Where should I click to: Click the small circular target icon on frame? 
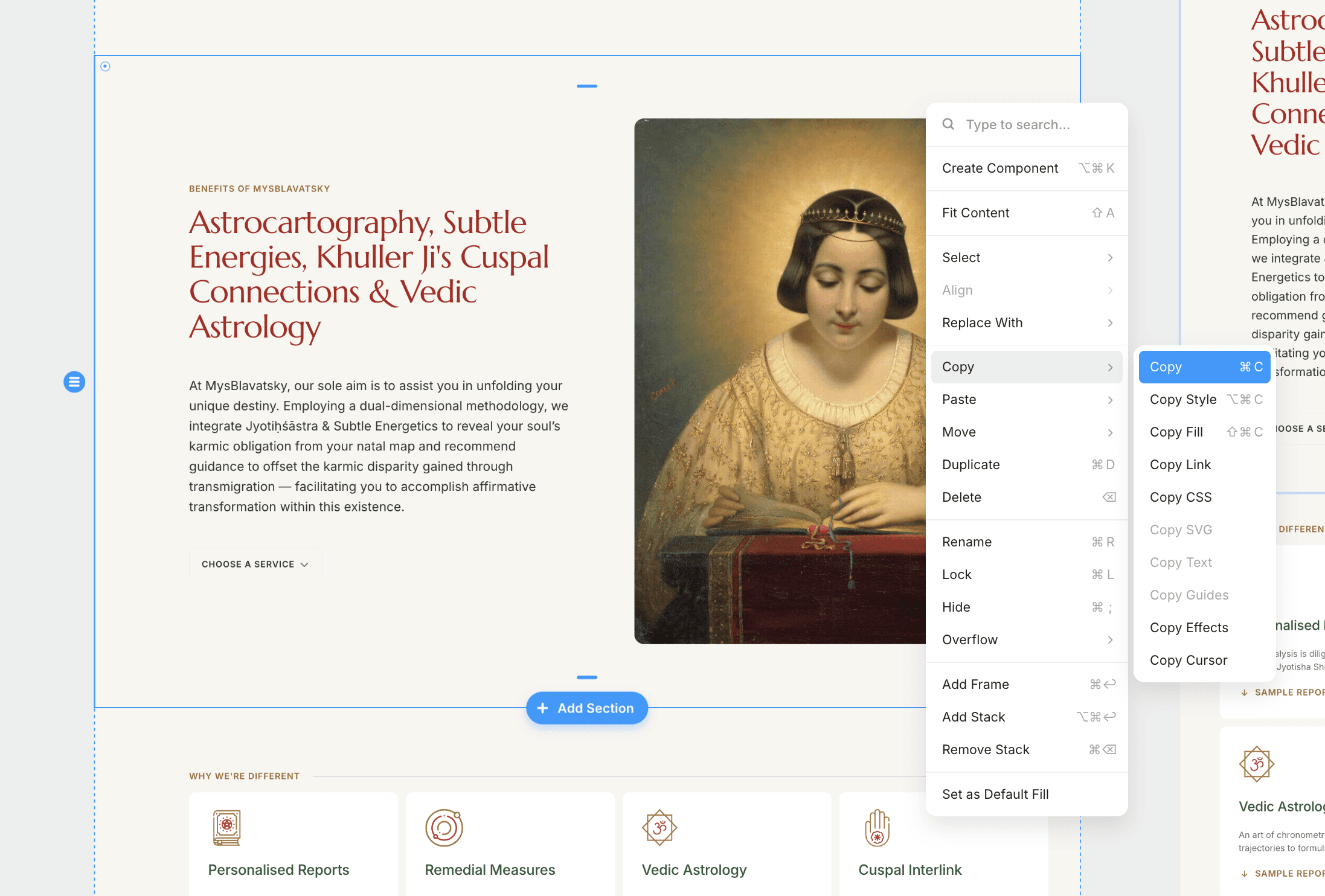[105, 66]
